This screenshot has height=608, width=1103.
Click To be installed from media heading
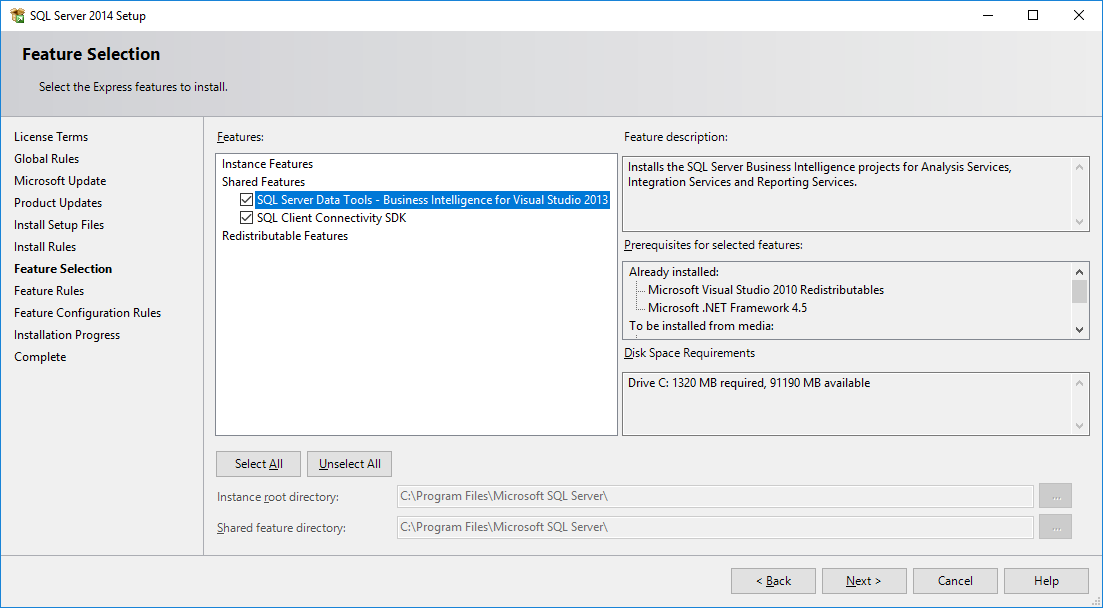click(701, 326)
